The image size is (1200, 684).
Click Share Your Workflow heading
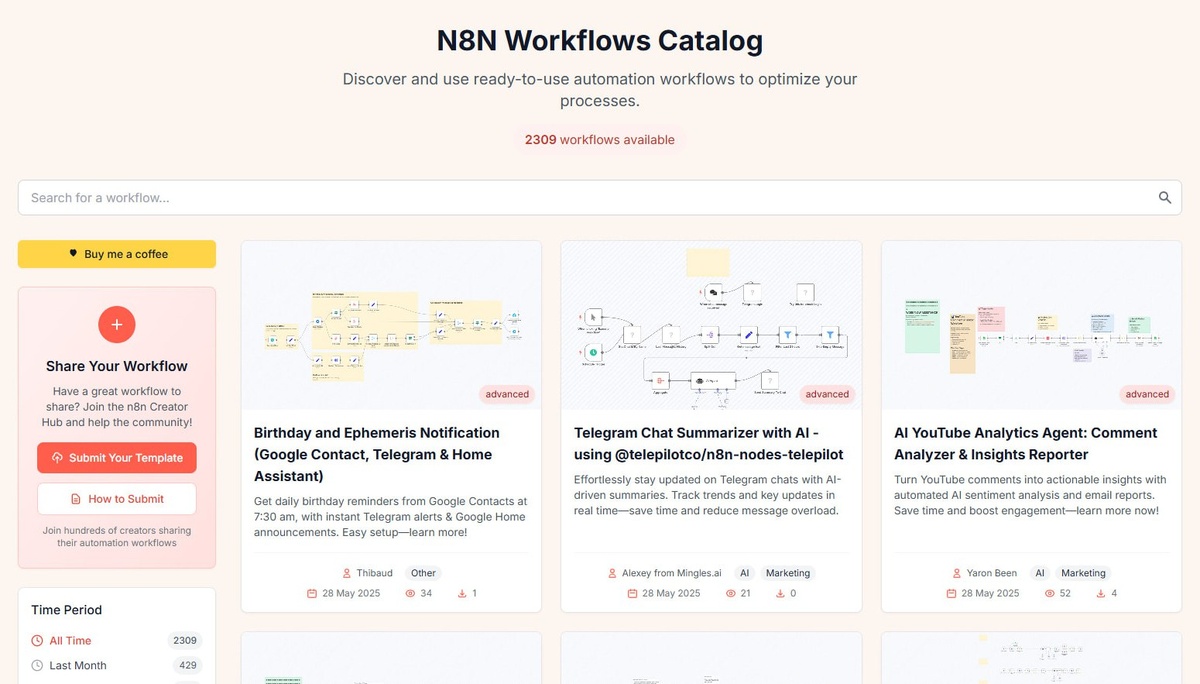point(117,366)
